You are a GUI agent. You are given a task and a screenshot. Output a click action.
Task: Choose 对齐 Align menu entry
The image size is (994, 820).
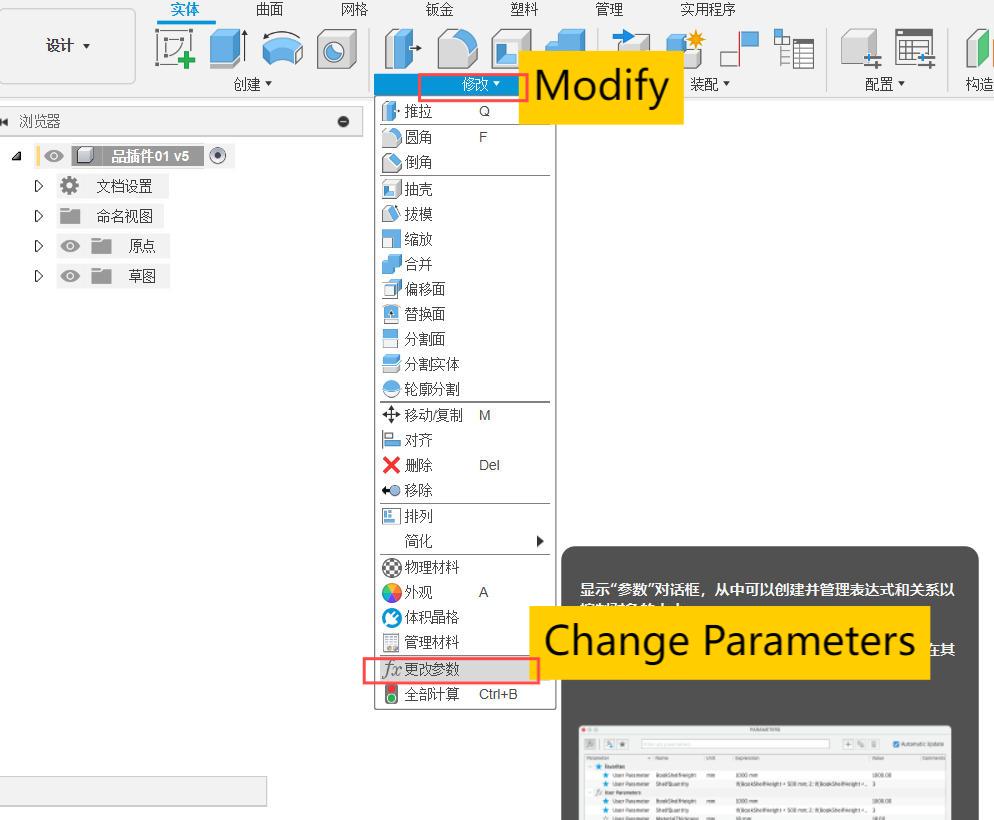point(465,440)
